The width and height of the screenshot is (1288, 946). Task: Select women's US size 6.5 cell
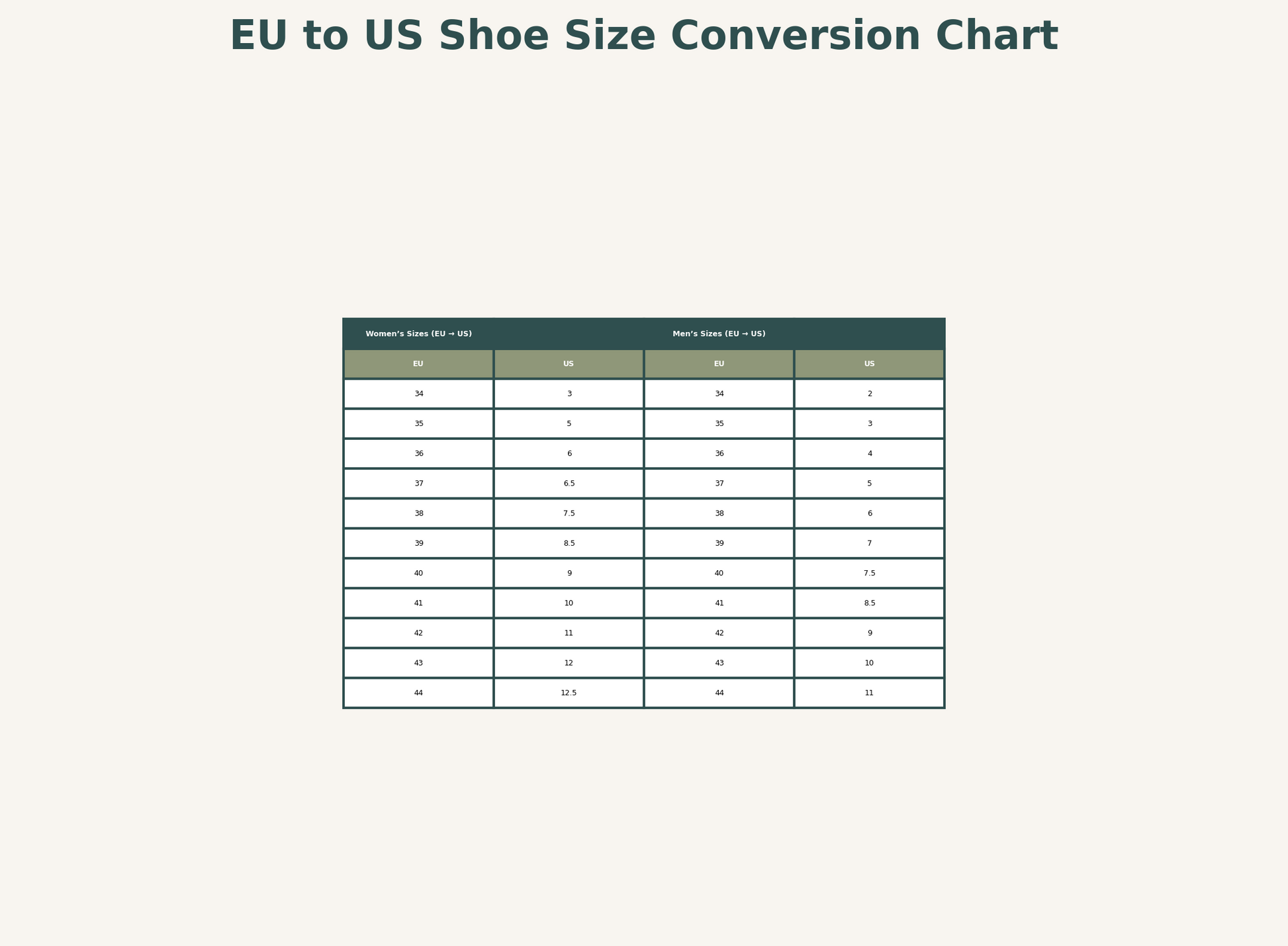(x=569, y=484)
